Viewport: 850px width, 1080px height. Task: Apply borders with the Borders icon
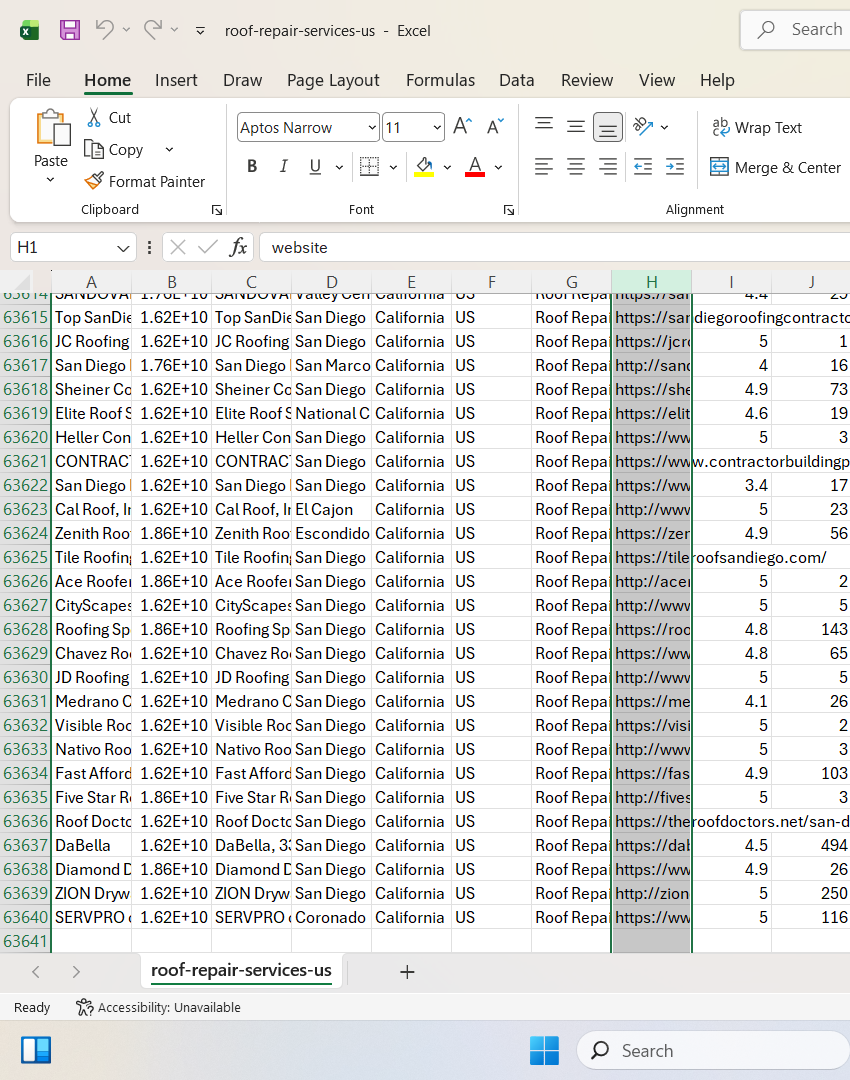tap(369, 166)
